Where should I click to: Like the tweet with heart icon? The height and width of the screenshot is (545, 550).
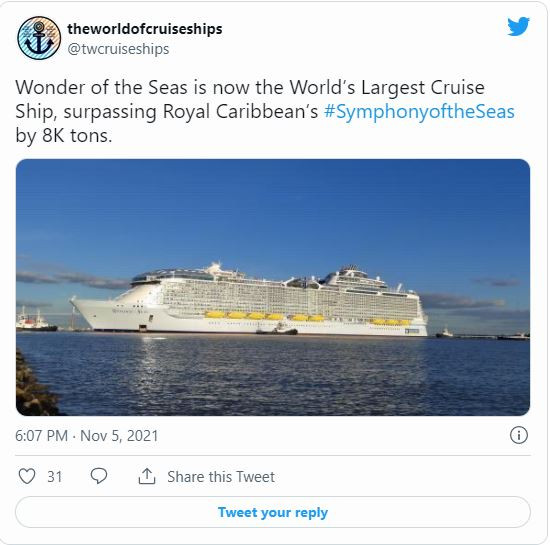click(27, 476)
